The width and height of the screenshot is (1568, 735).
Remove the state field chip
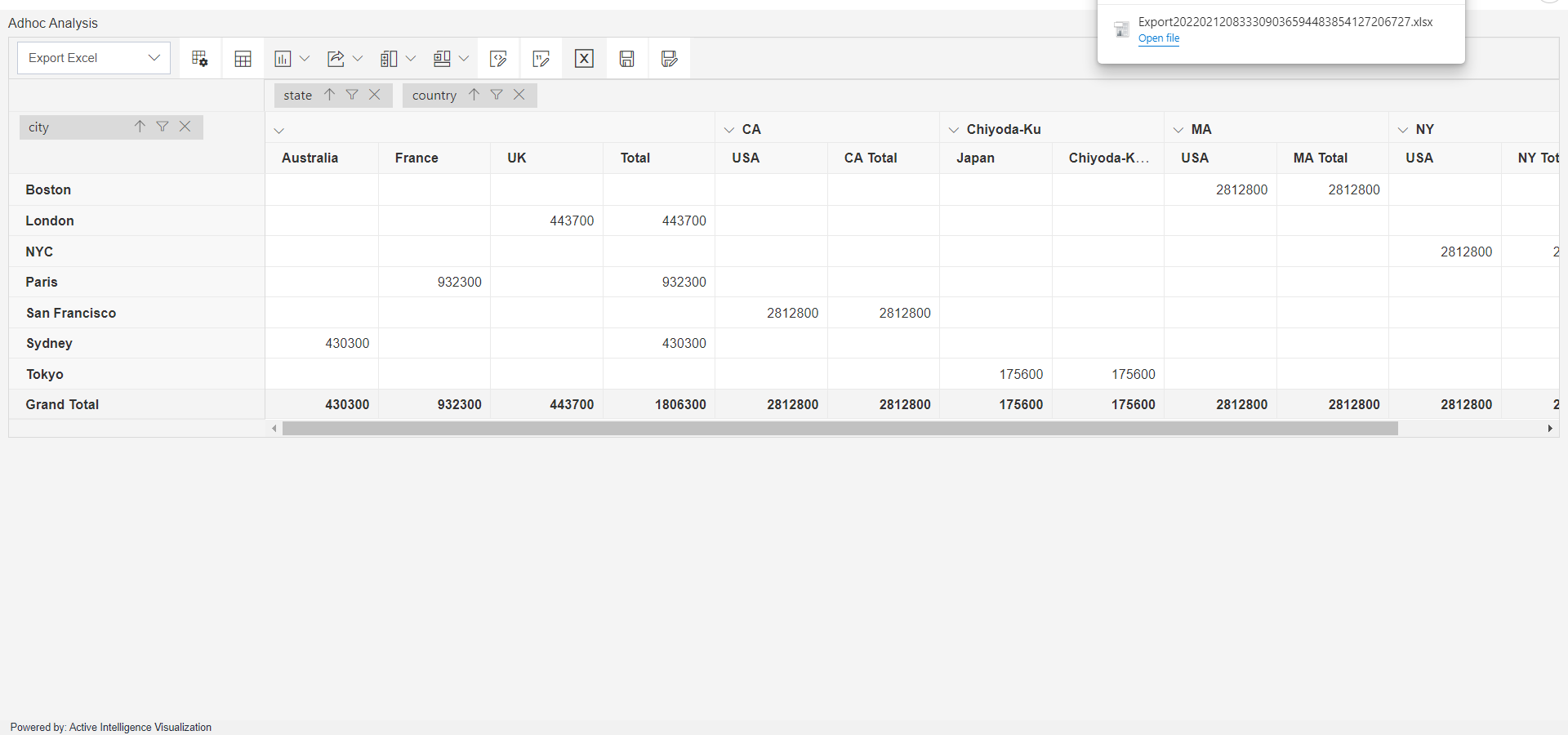pos(375,95)
